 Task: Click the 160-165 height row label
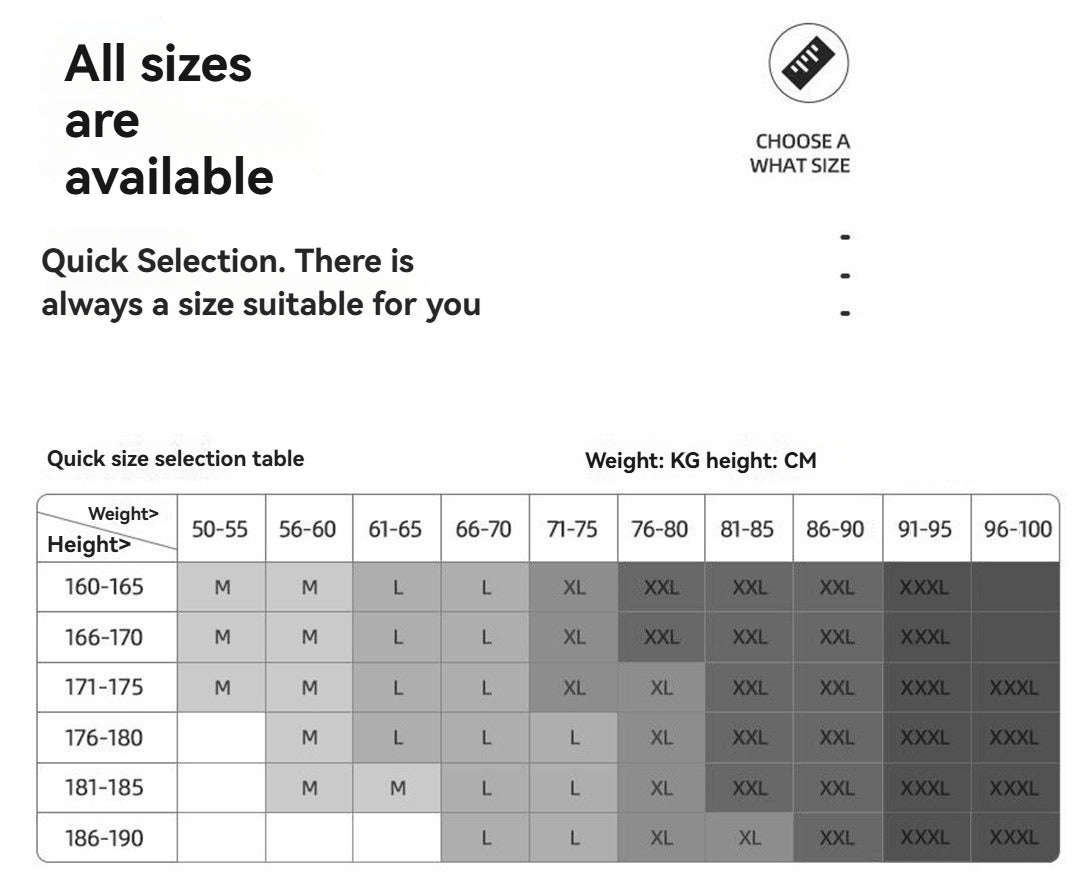click(104, 587)
